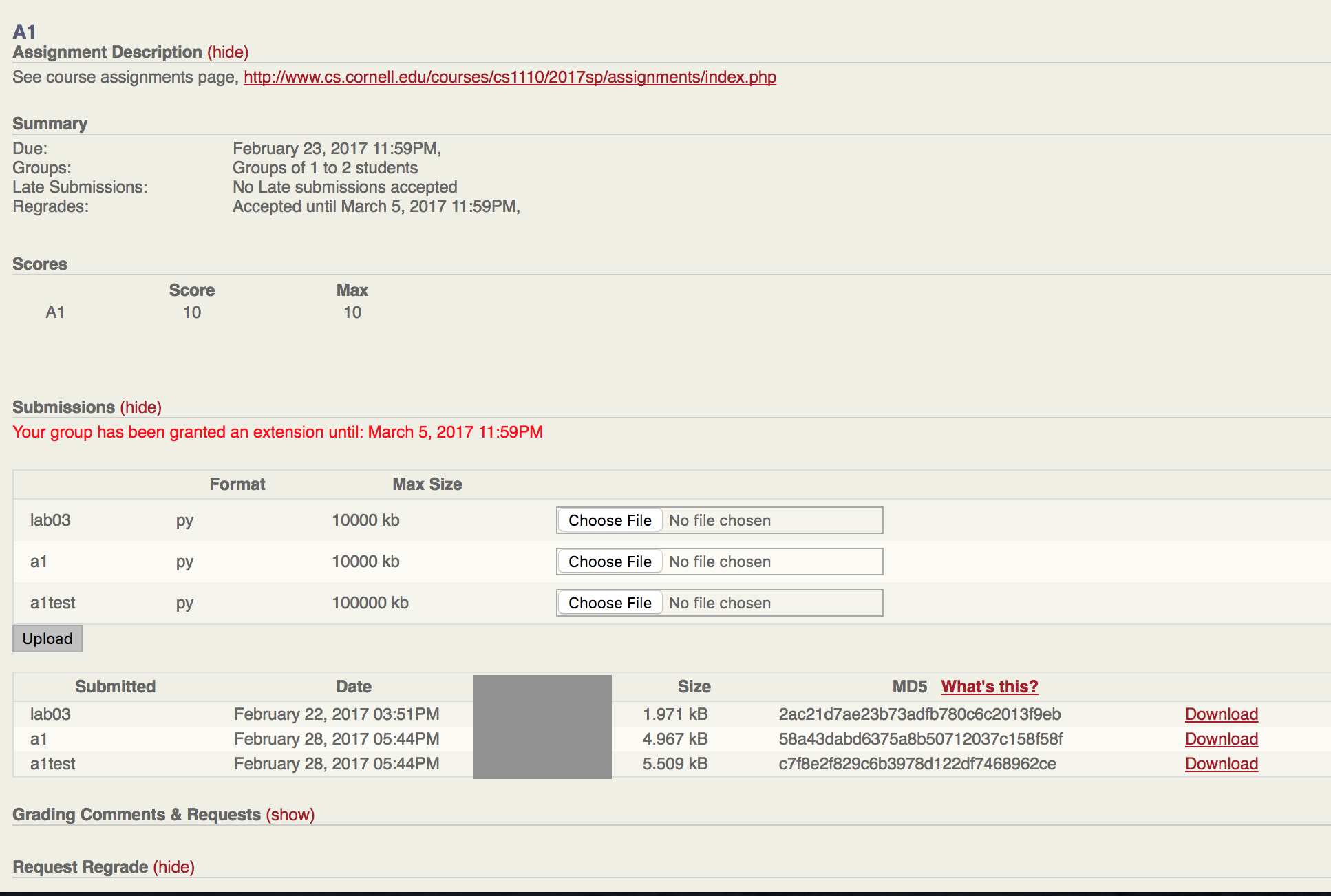Download the submitted lab03 file
The image size is (1331, 896).
point(1221,714)
